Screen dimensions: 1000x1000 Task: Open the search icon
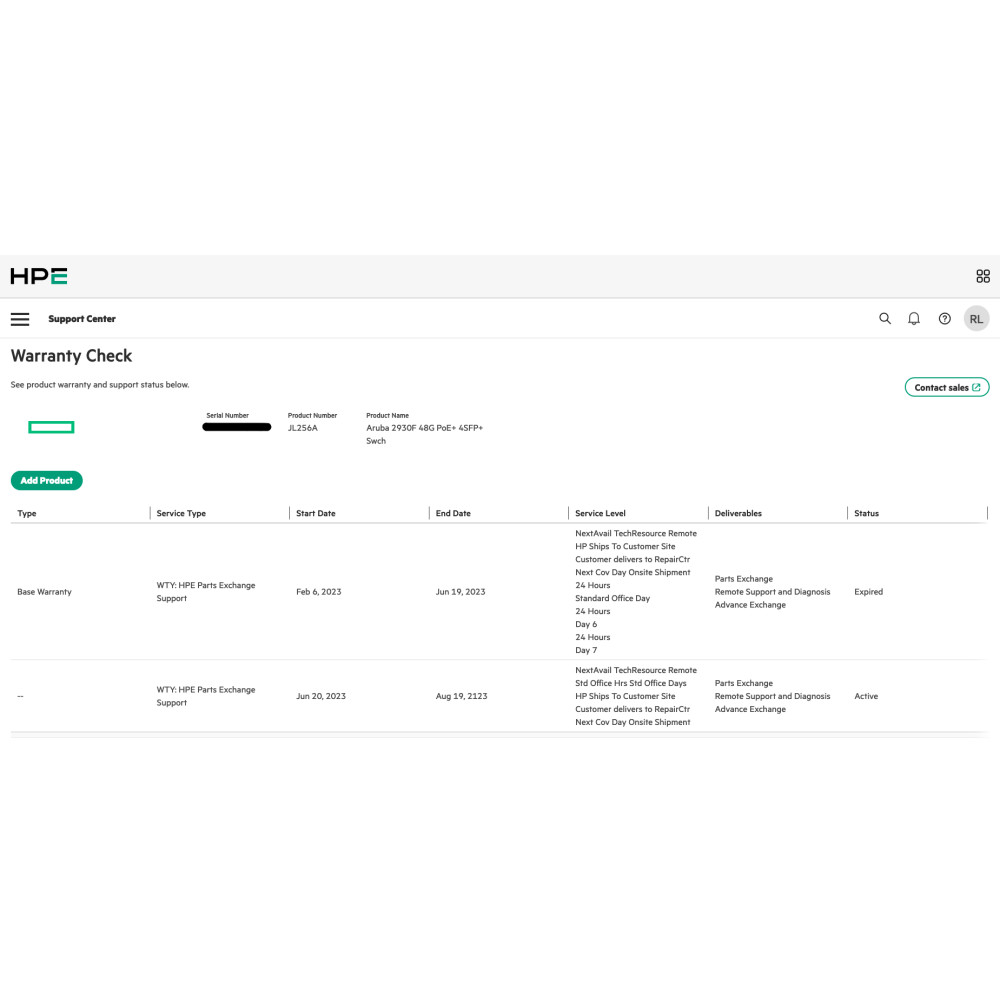[x=885, y=318]
